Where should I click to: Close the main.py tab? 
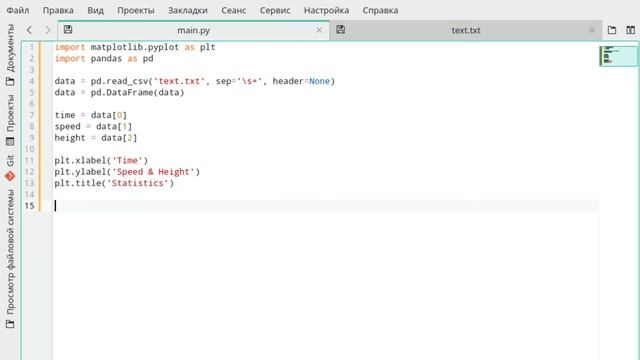(x=319, y=30)
